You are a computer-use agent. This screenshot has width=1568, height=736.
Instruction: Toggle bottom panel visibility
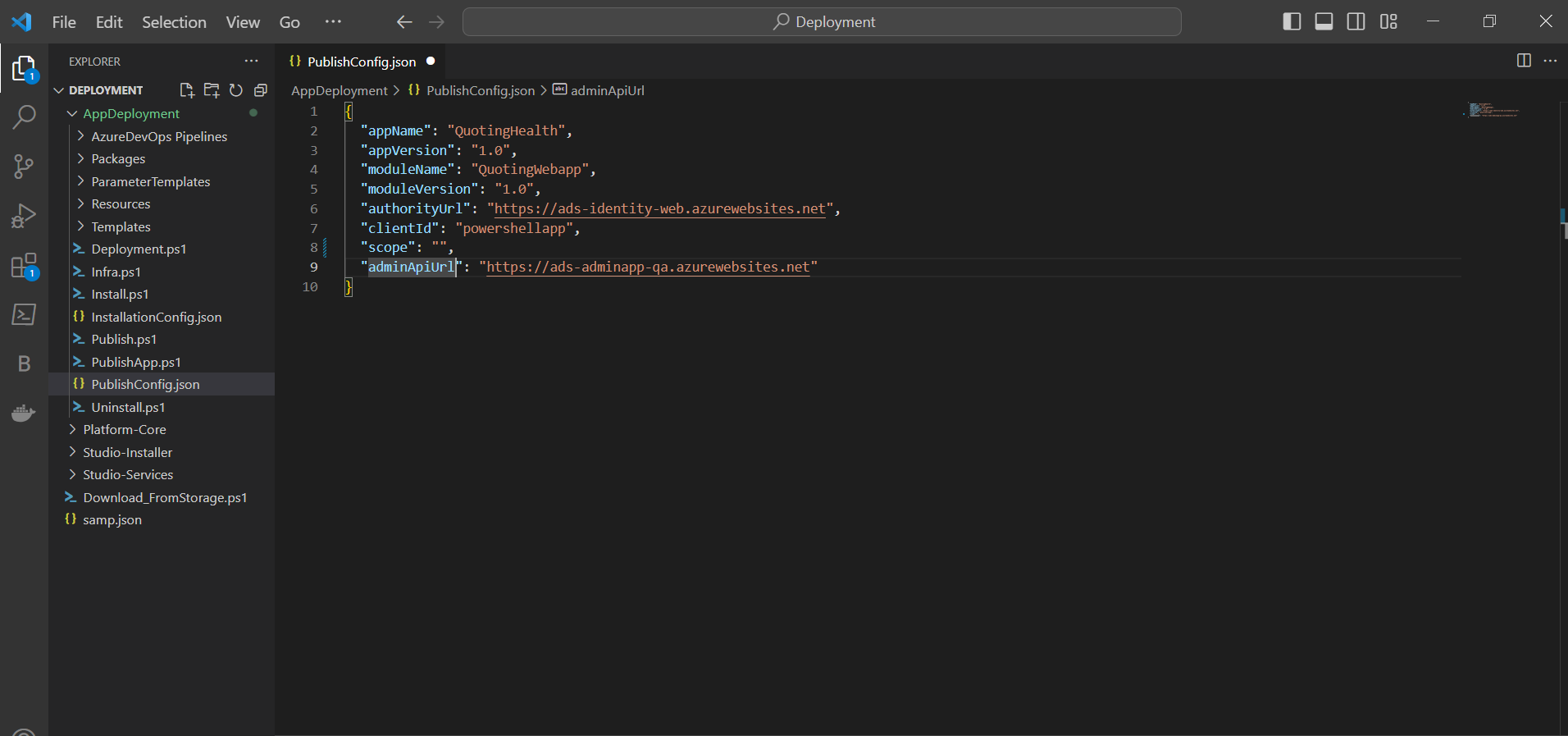[x=1324, y=21]
